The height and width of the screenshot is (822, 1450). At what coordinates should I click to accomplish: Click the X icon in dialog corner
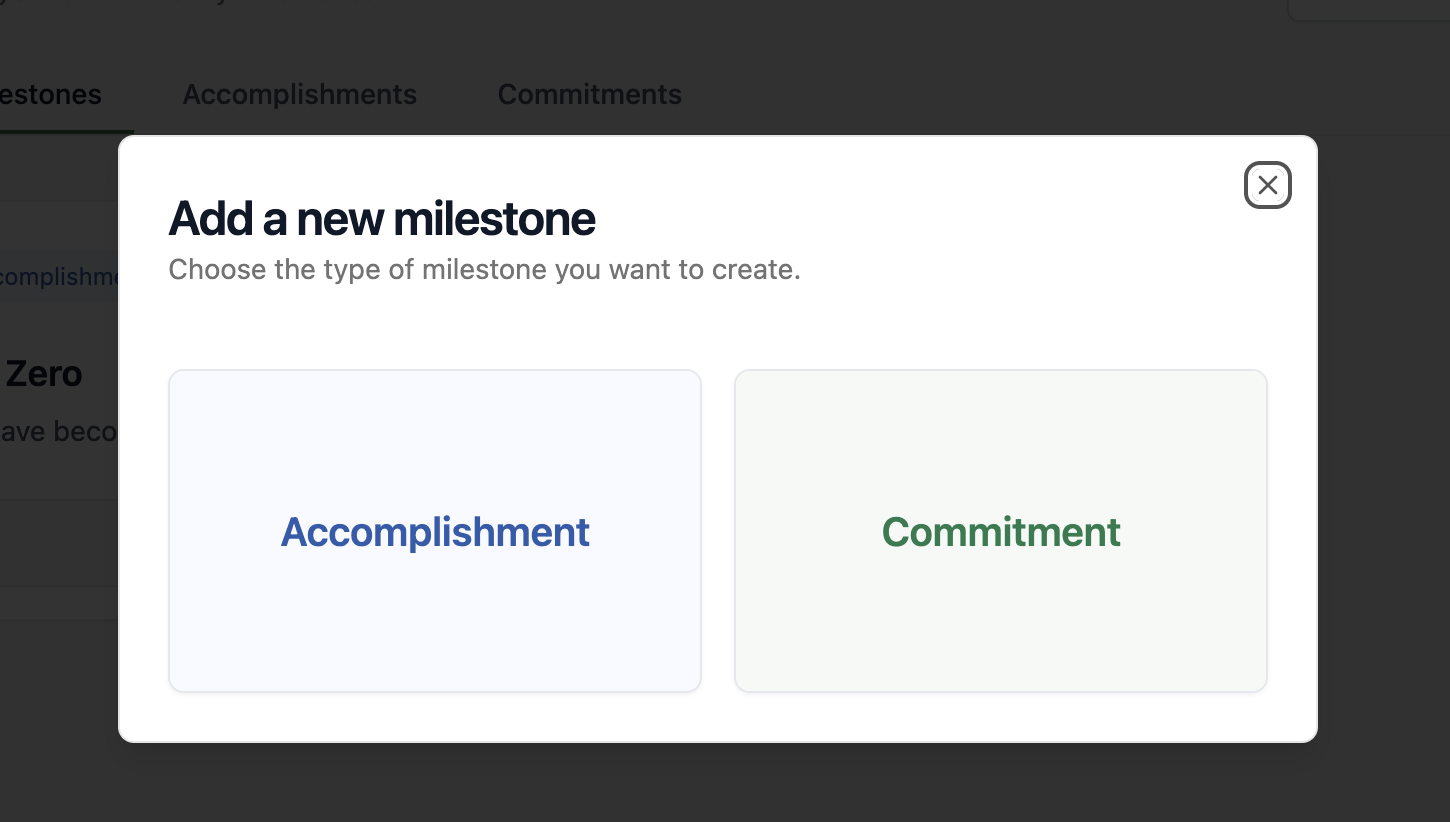coord(1267,185)
